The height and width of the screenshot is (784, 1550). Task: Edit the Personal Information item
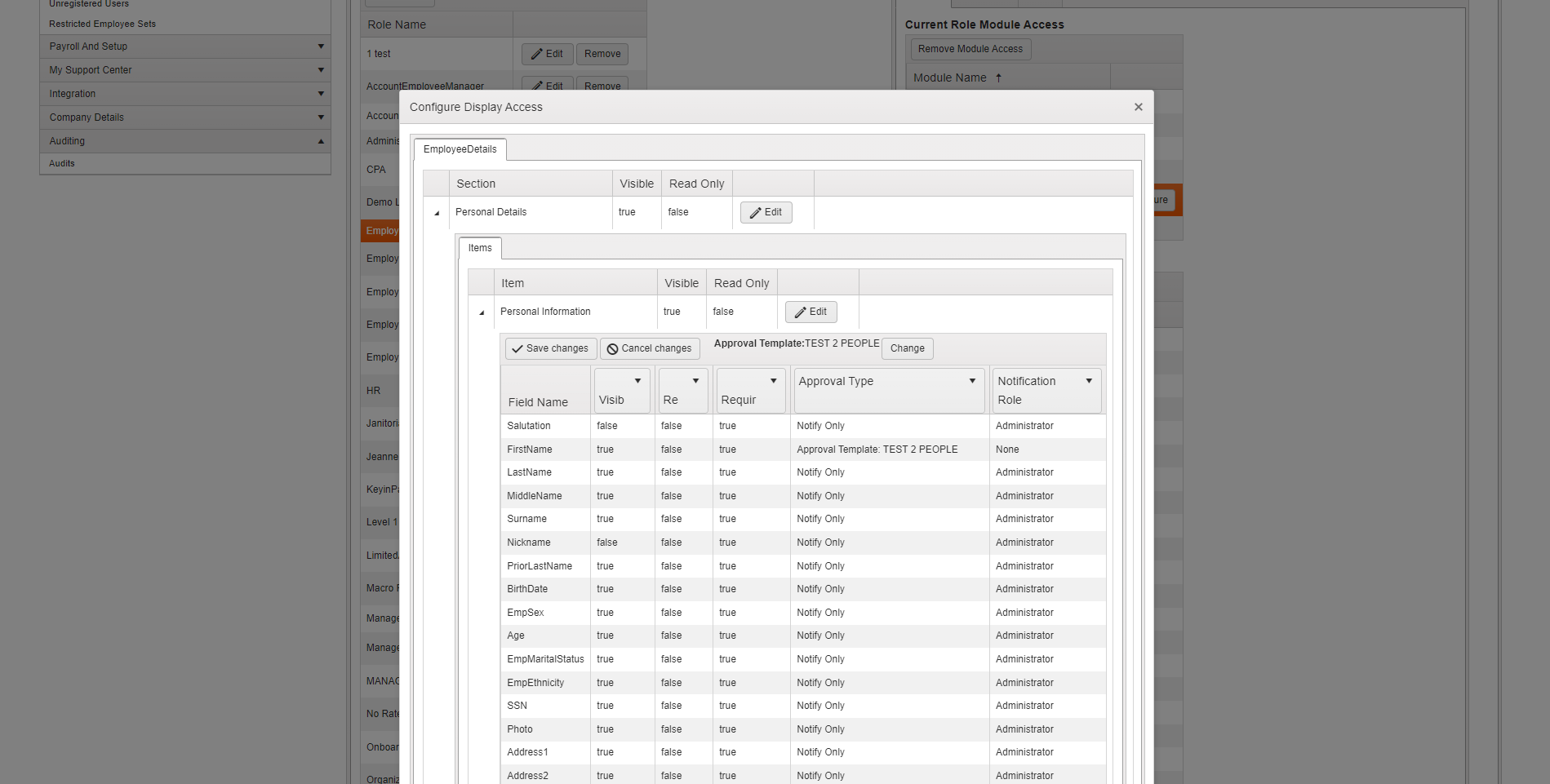(x=811, y=312)
